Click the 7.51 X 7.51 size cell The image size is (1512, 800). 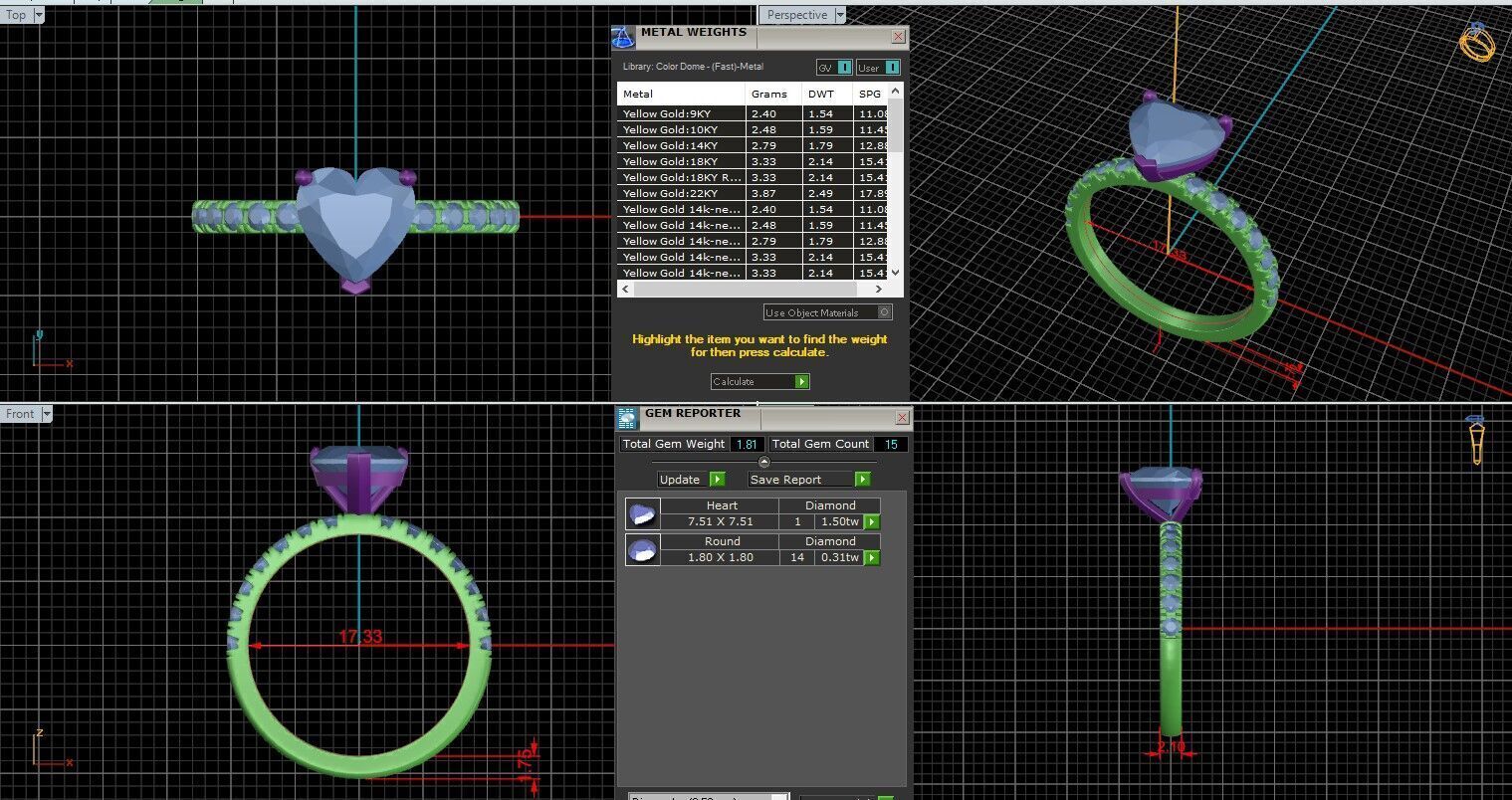(721, 521)
